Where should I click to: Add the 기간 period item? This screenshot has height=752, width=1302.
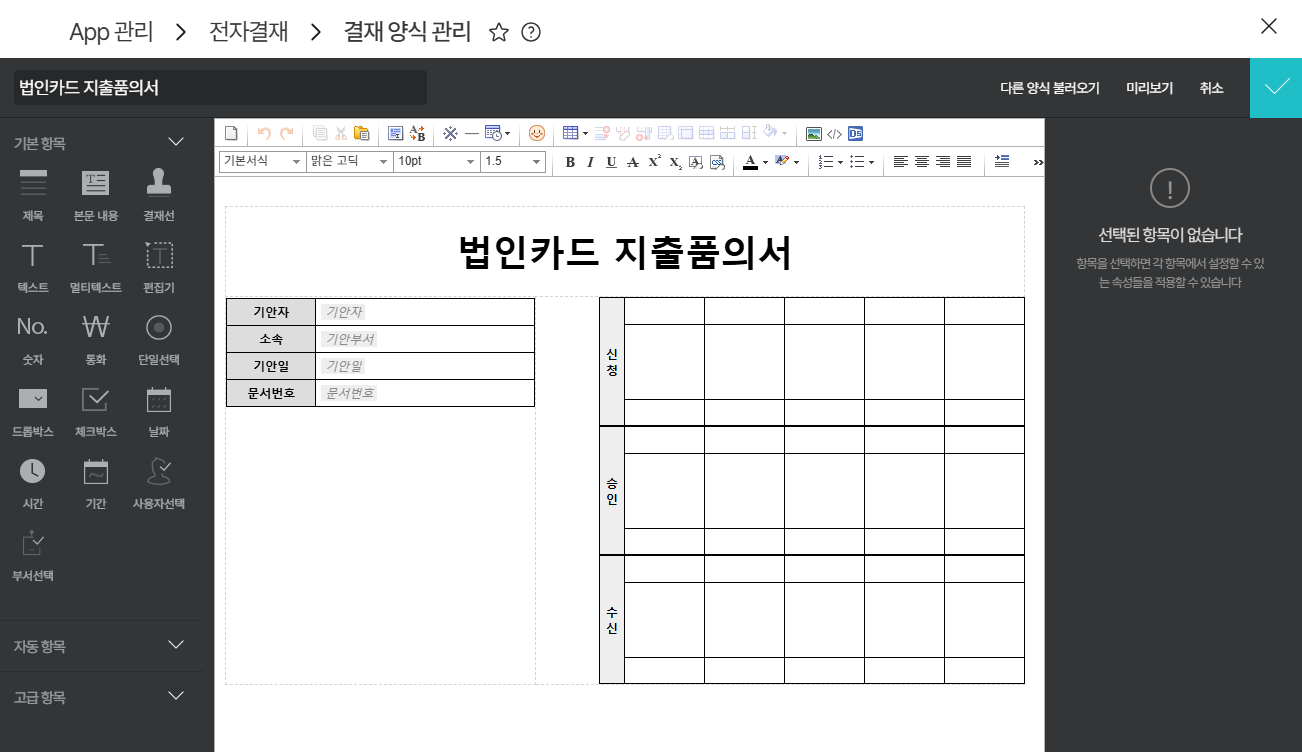click(96, 482)
